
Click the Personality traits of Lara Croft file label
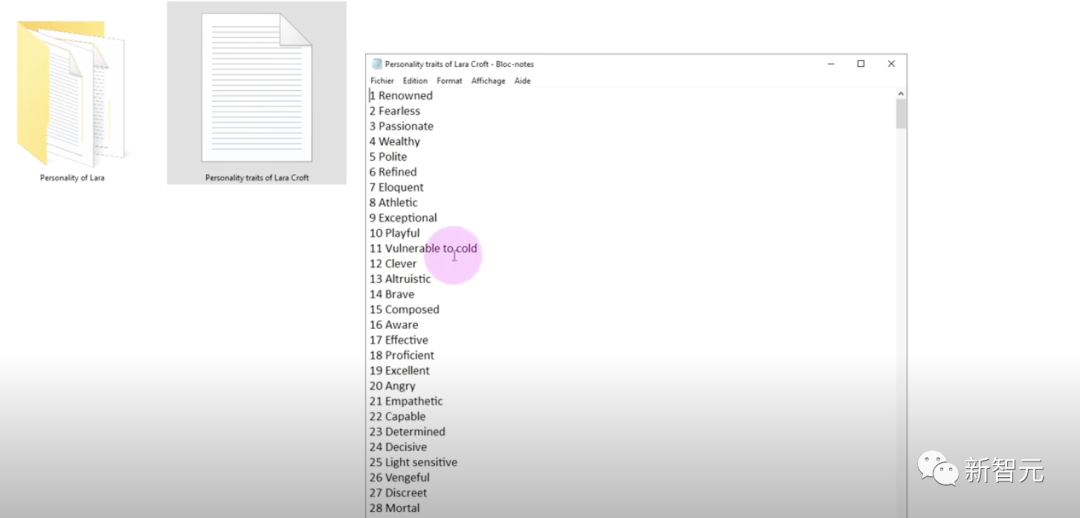[x=257, y=178]
